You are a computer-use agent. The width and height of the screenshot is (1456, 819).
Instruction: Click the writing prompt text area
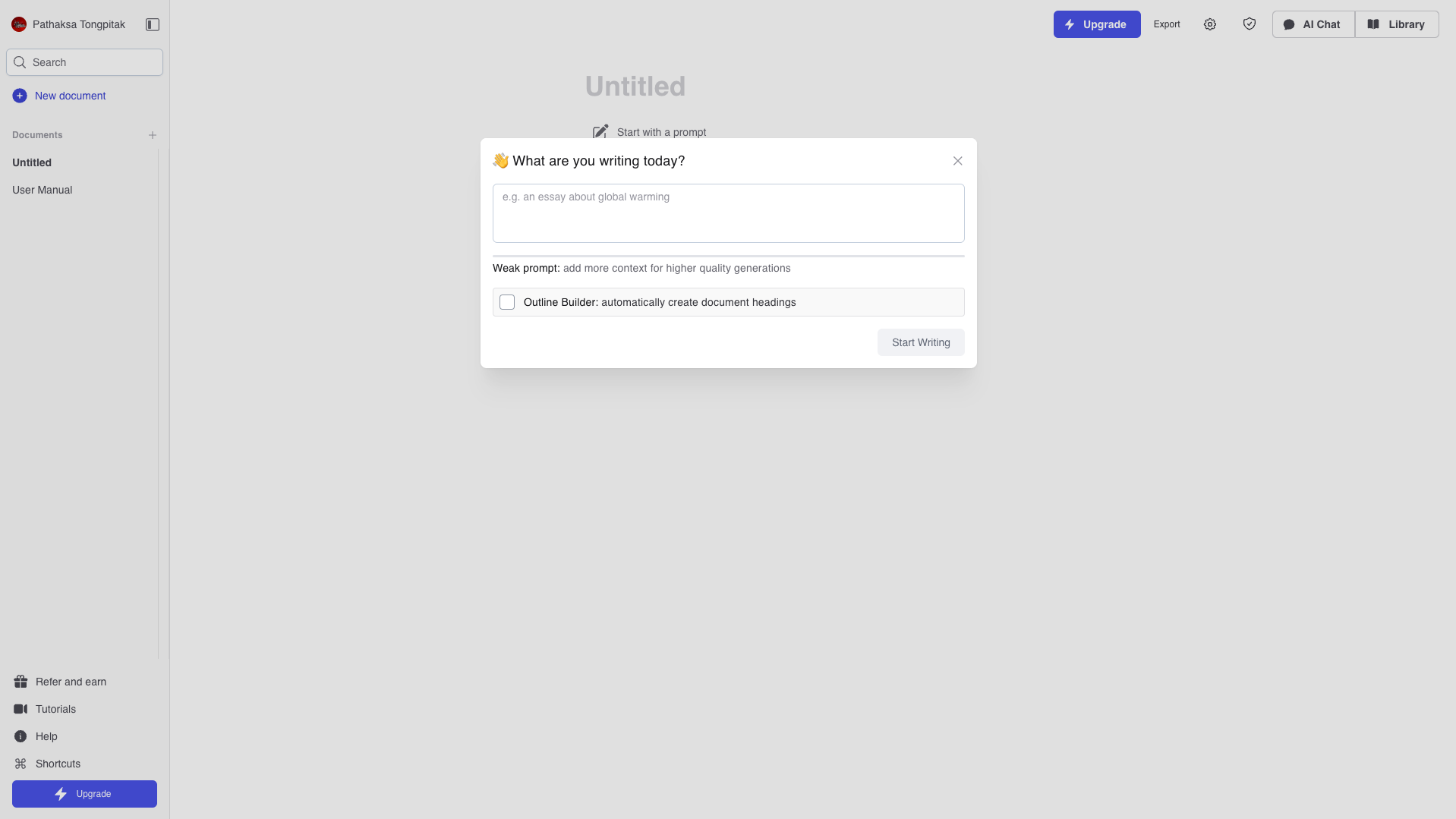[x=728, y=213]
